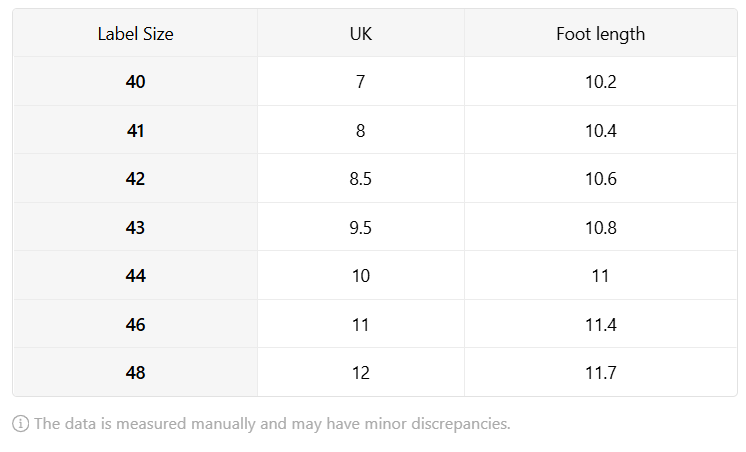The height and width of the screenshot is (452, 746).
Task: Click the foot length 10.8 cell
Action: coord(600,227)
